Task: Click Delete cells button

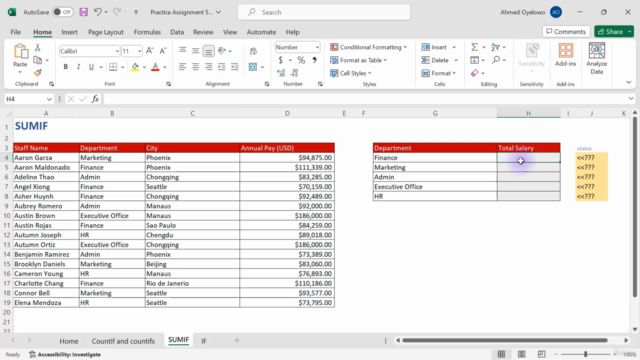Action: [435, 60]
